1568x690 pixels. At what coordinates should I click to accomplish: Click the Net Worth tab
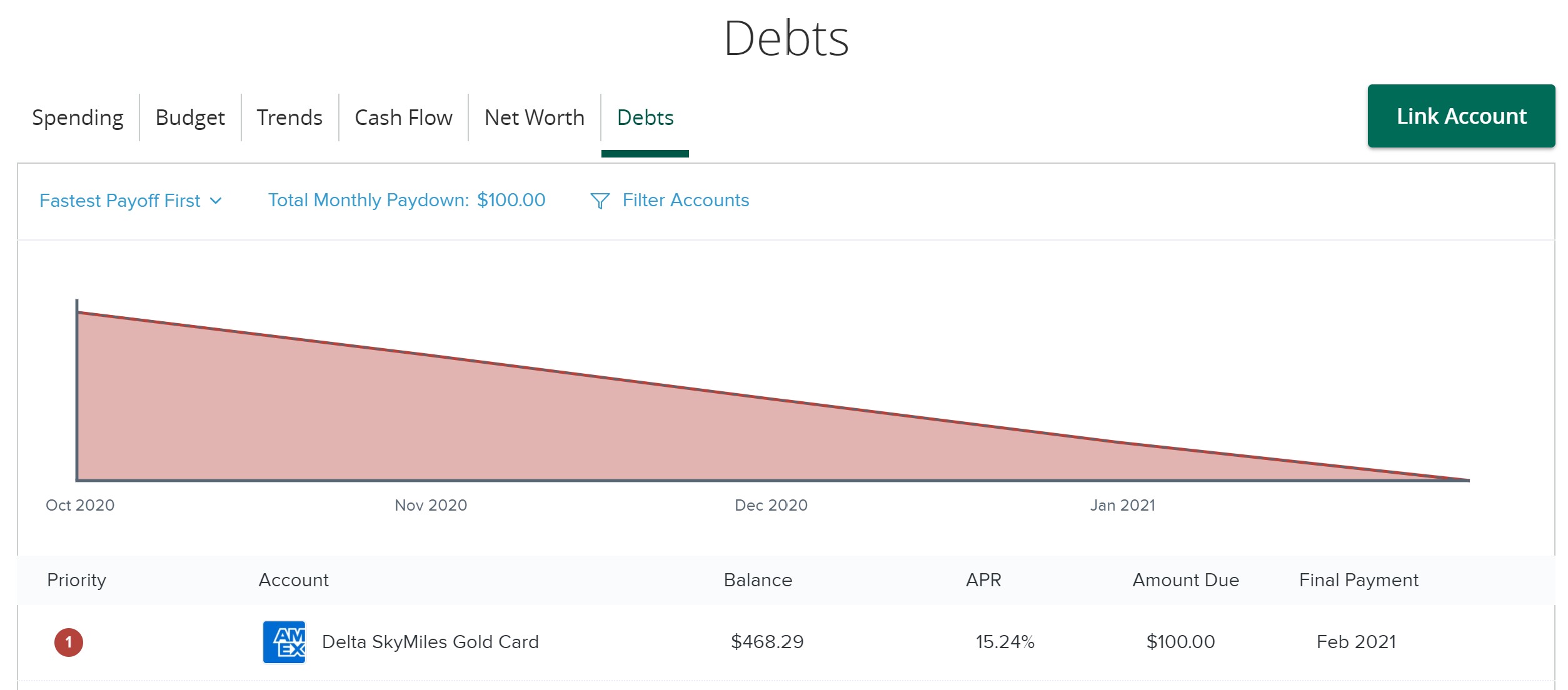[534, 117]
